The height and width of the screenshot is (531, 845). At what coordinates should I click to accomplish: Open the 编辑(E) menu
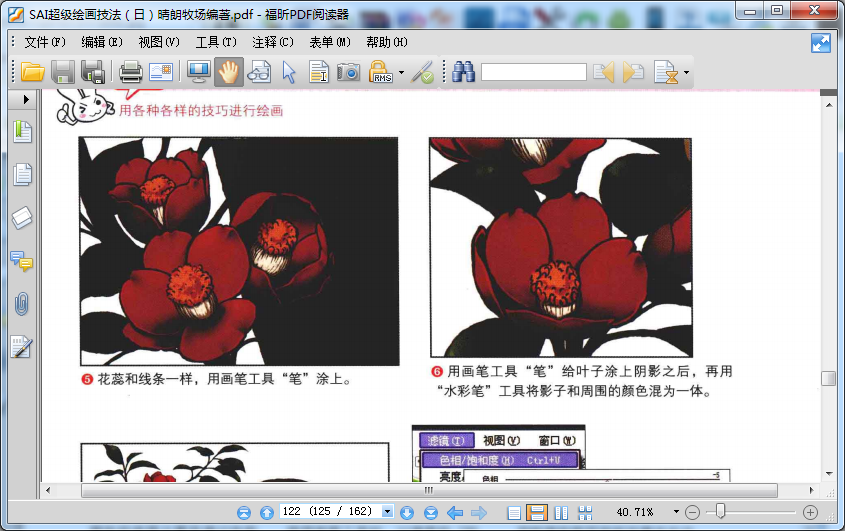click(x=102, y=42)
